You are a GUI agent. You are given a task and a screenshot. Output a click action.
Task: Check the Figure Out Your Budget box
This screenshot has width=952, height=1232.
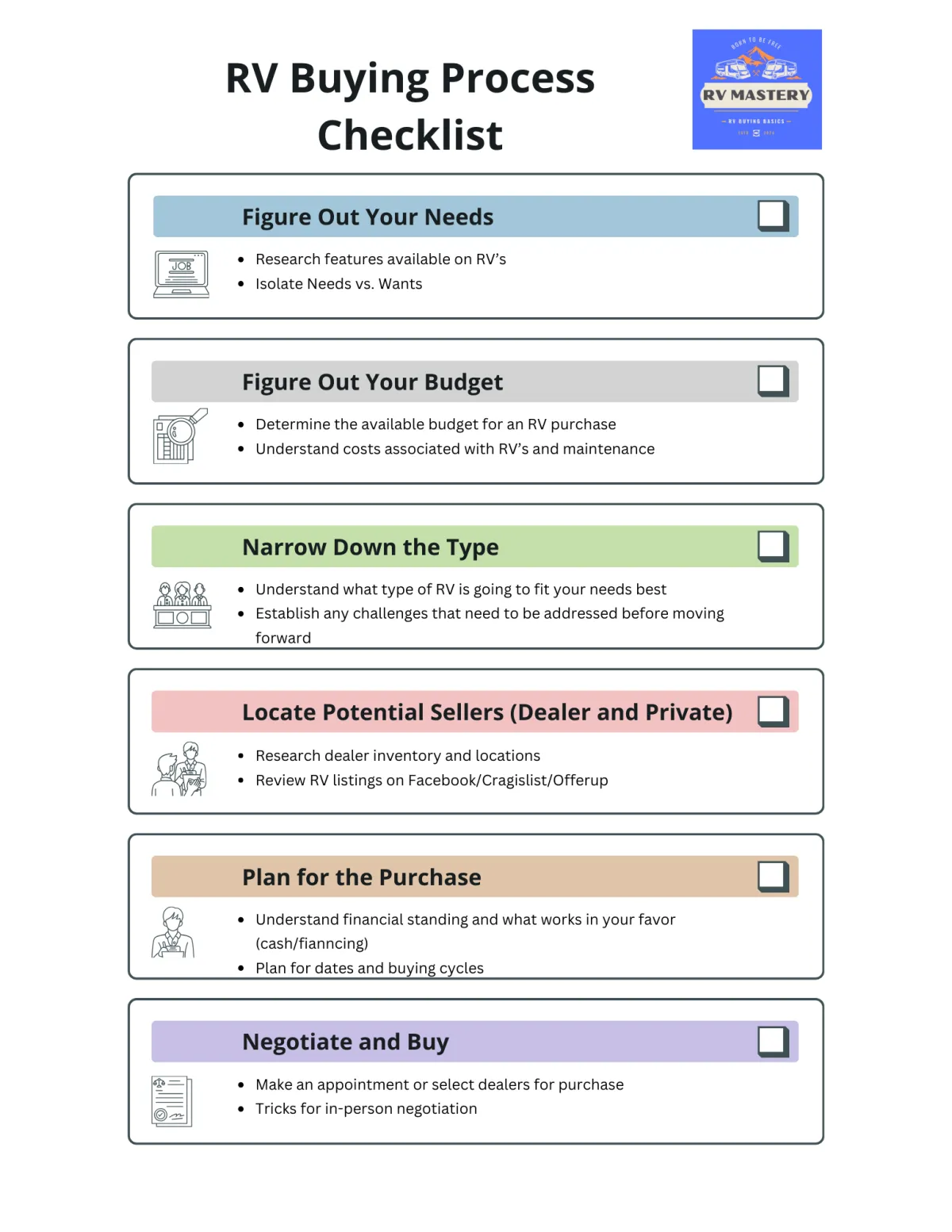(773, 381)
